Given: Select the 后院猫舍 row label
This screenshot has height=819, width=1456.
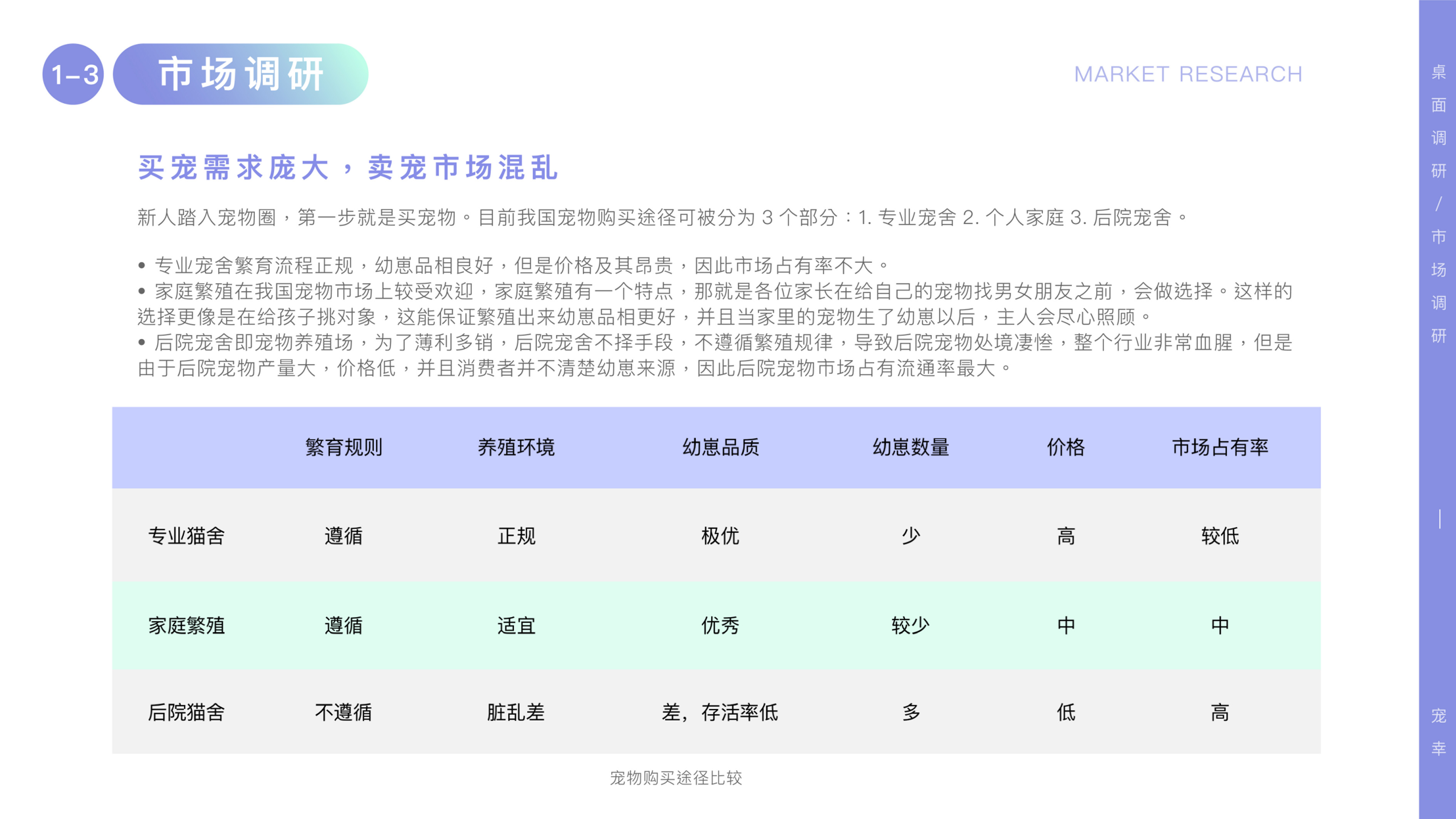Looking at the screenshot, I should [186, 712].
